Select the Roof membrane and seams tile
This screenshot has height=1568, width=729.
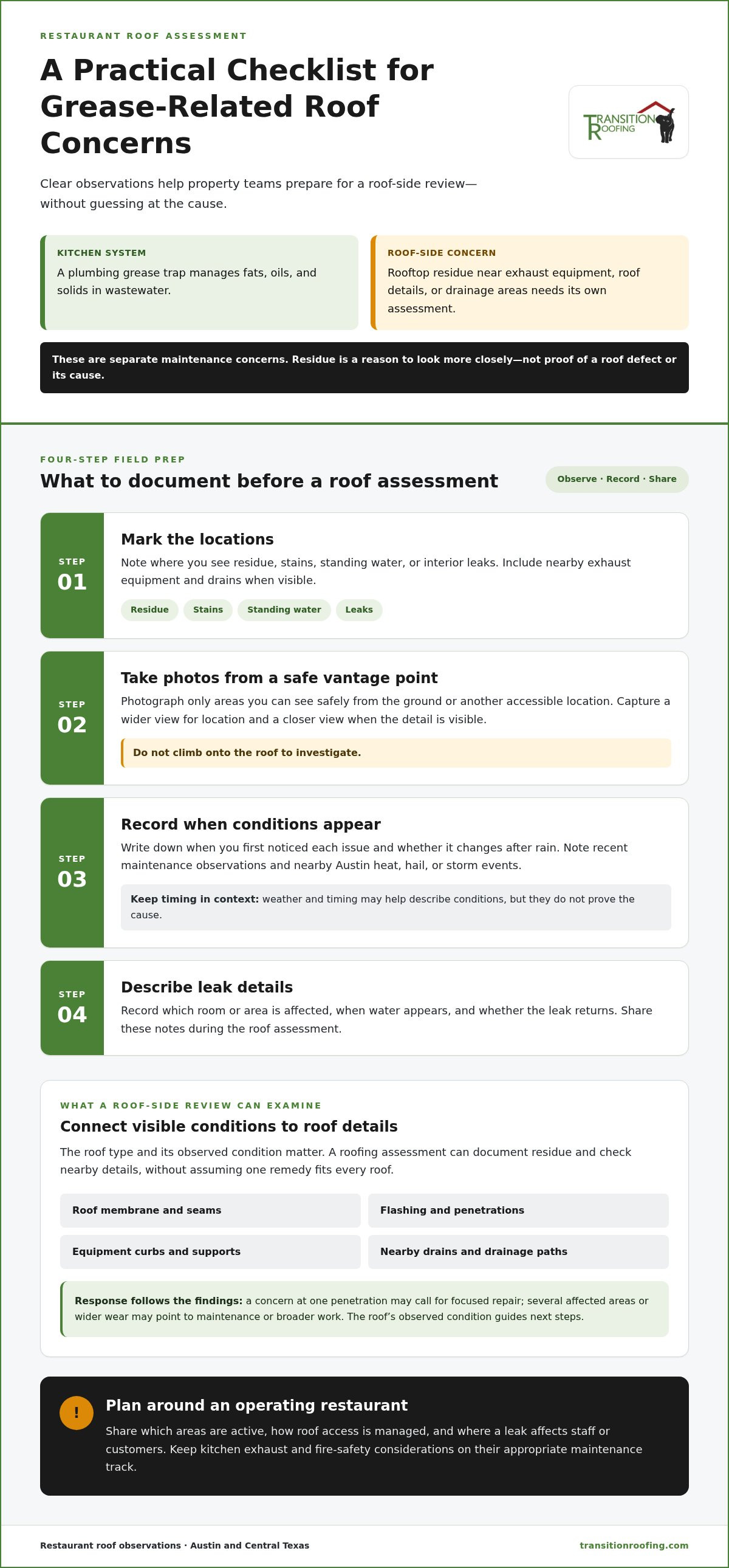coord(211,1210)
